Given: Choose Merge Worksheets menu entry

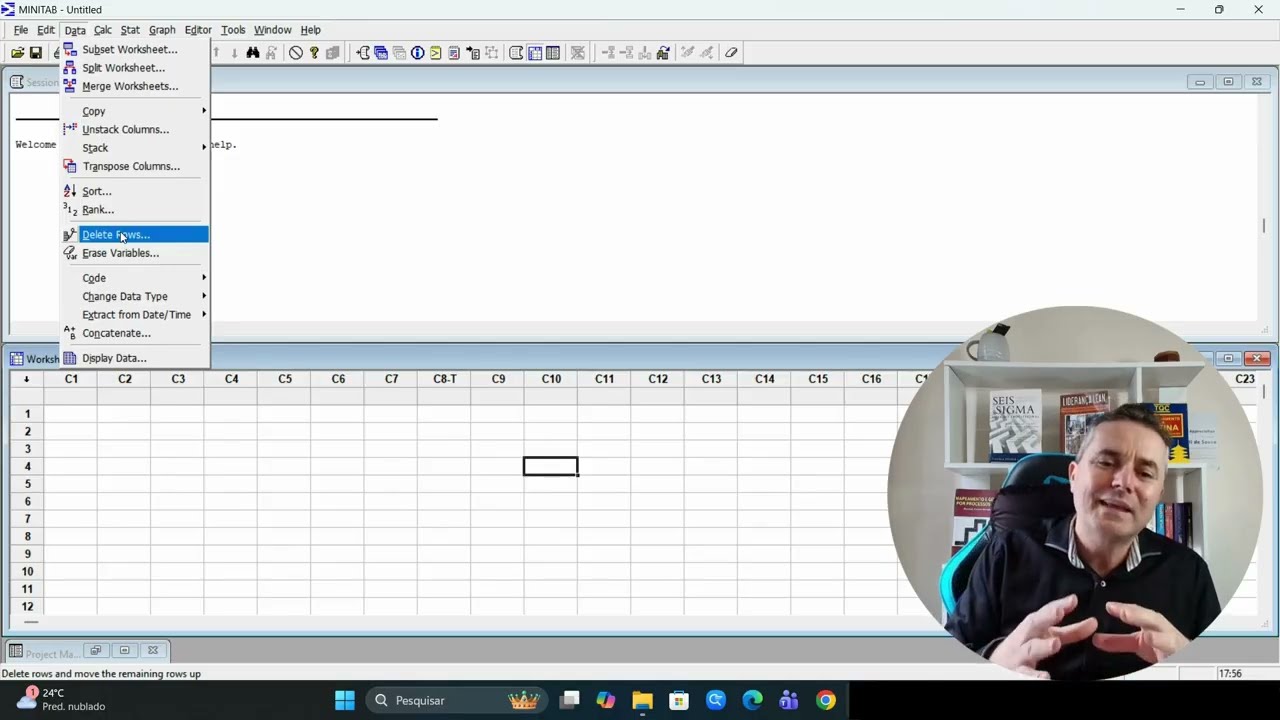Looking at the screenshot, I should pyautogui.click(x=135, y=86).
